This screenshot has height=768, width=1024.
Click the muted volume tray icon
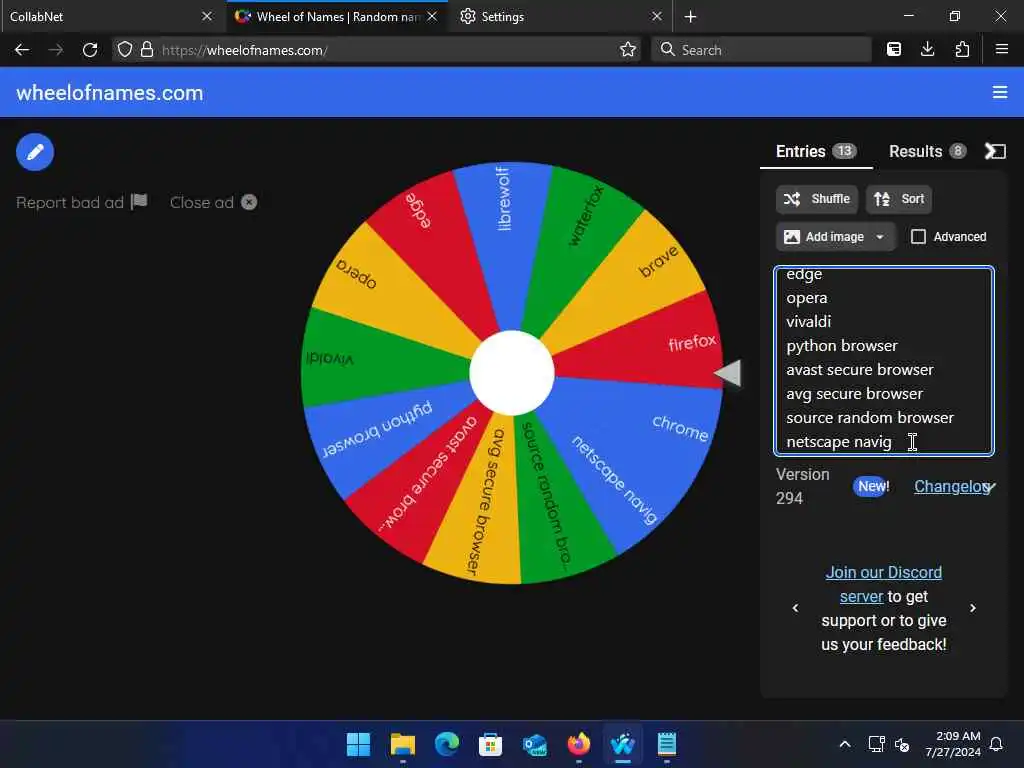click(x=902, y=744)
